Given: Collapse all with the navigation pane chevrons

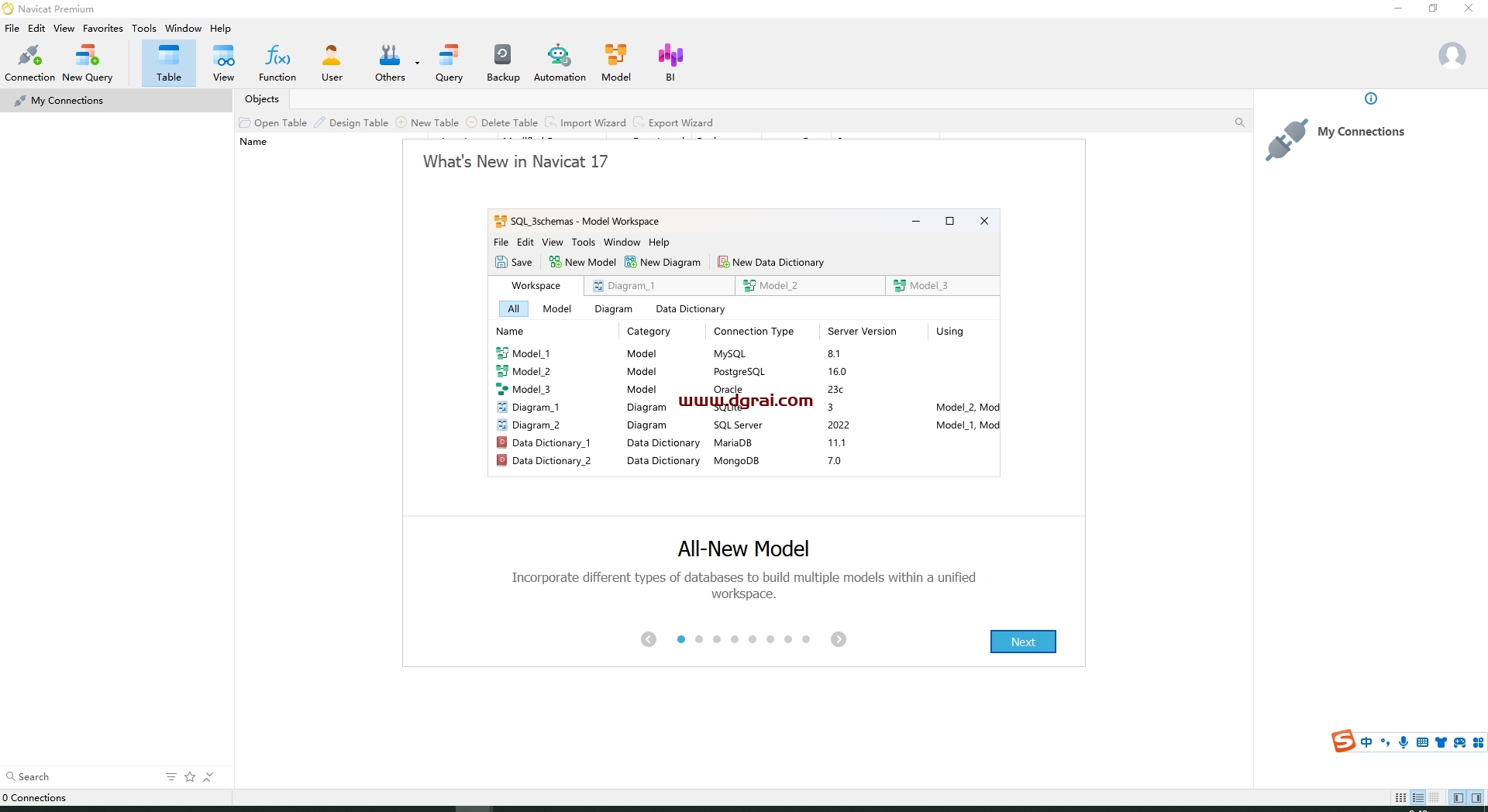Looking at the screenshot, I should 208,776.
